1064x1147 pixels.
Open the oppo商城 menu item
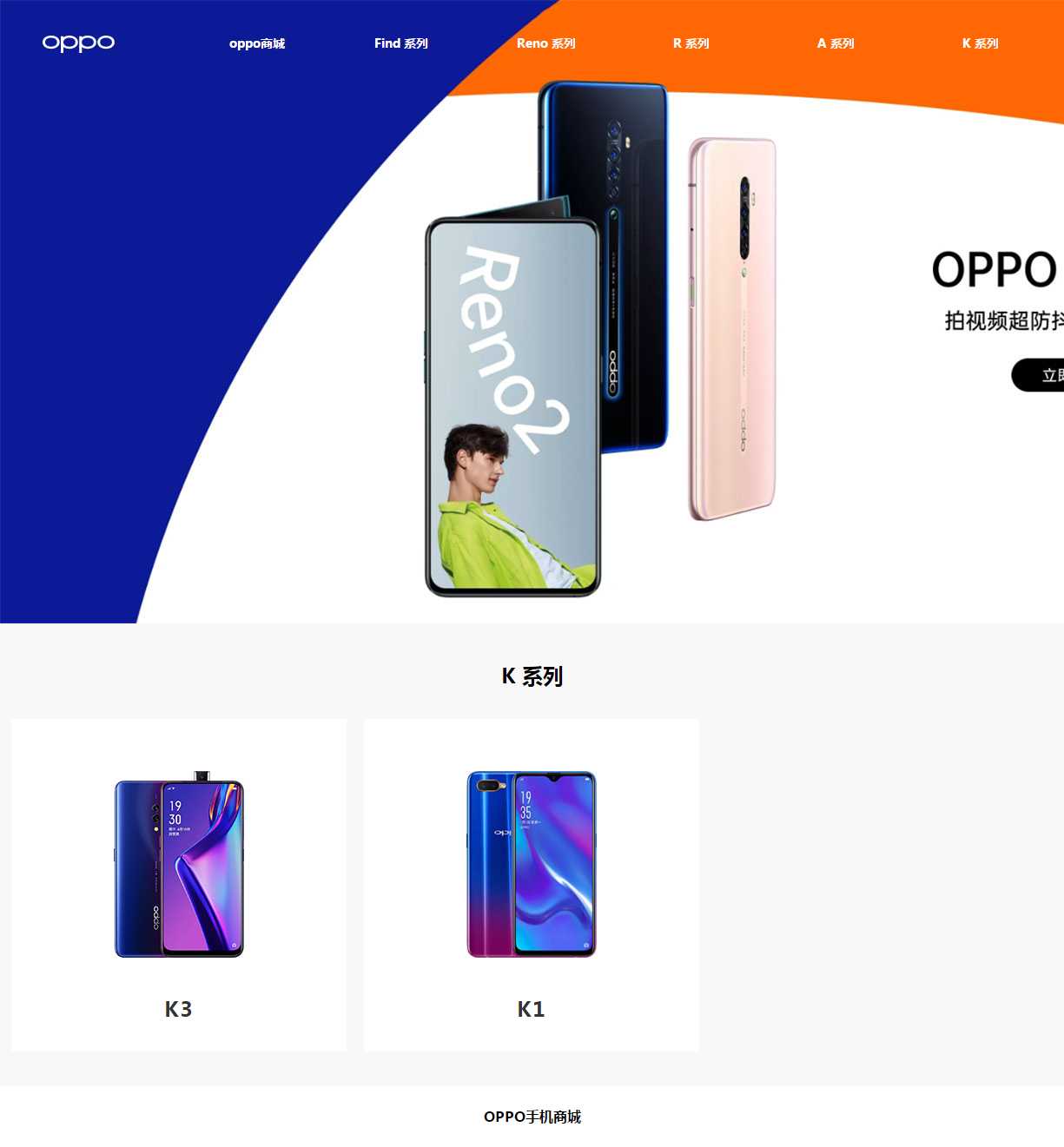tap(257, 43)
